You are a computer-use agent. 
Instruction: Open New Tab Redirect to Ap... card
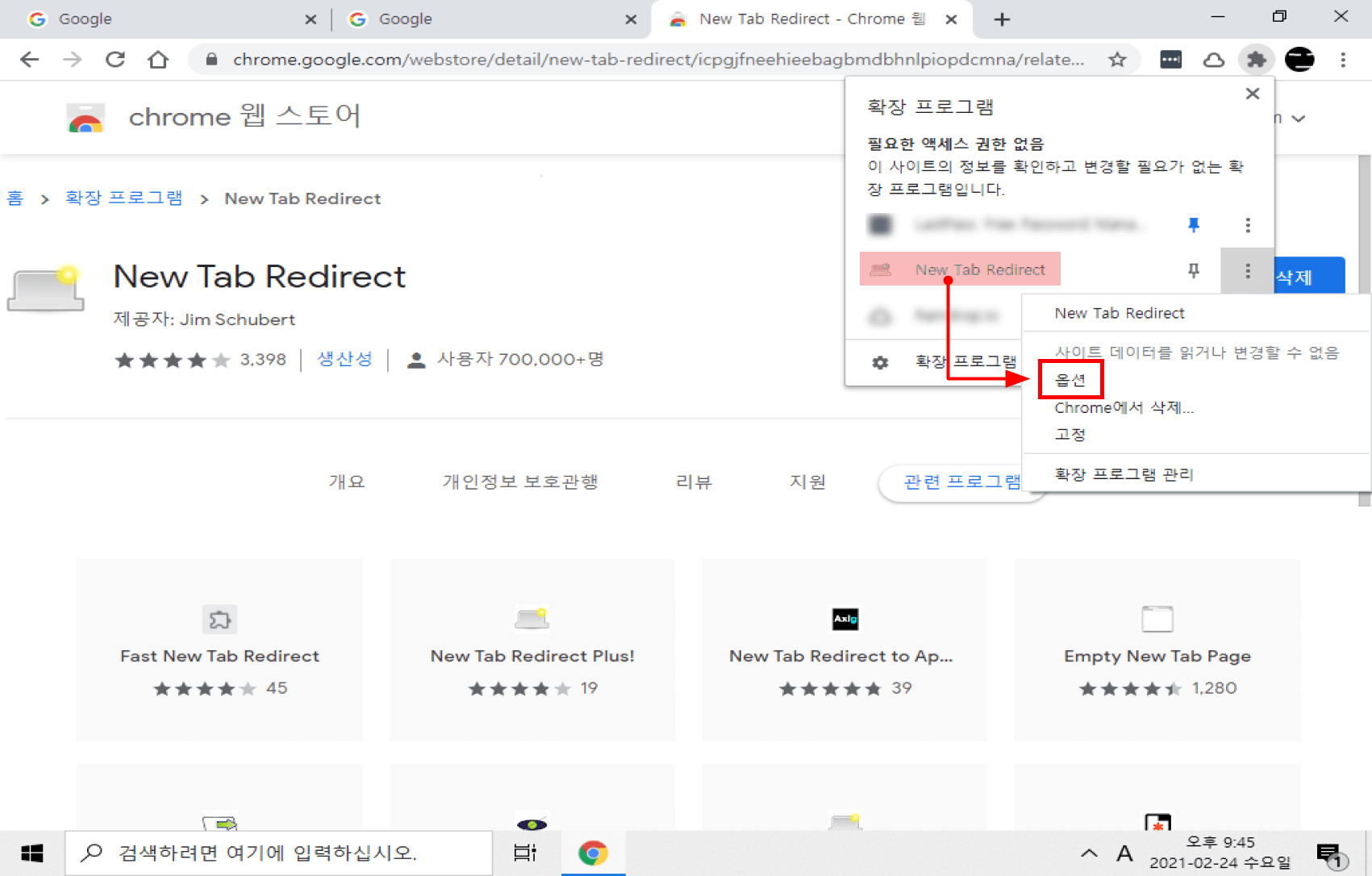[844, 650]
